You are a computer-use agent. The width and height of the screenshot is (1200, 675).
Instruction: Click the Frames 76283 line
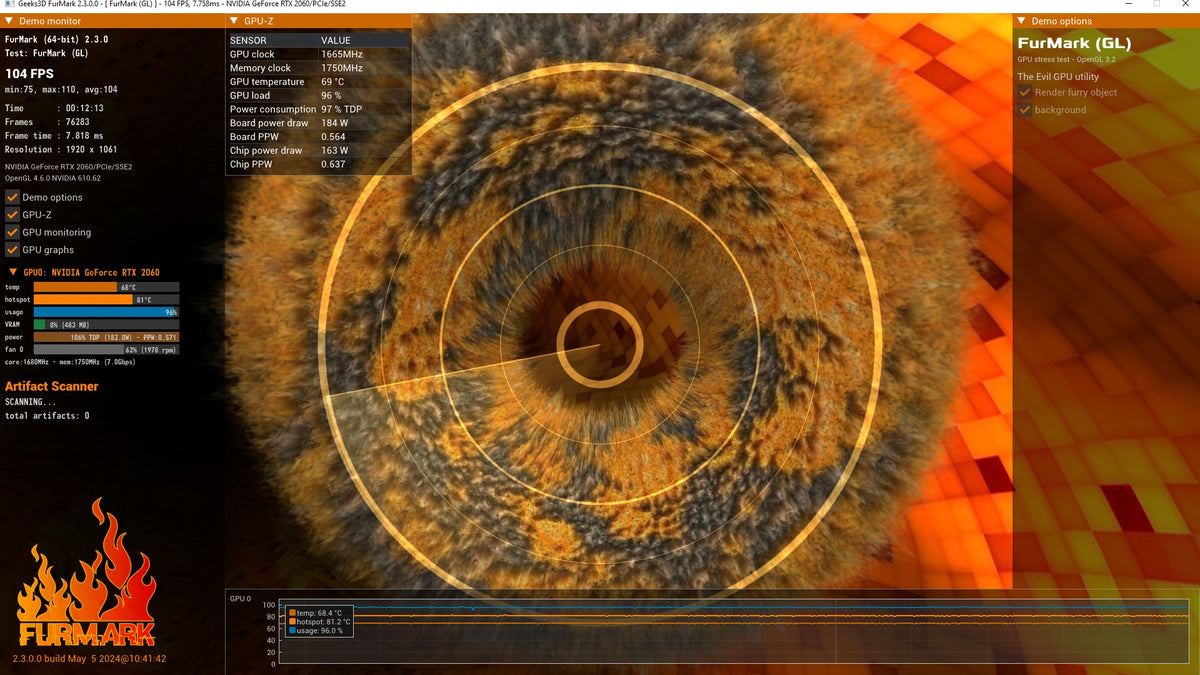48,122
